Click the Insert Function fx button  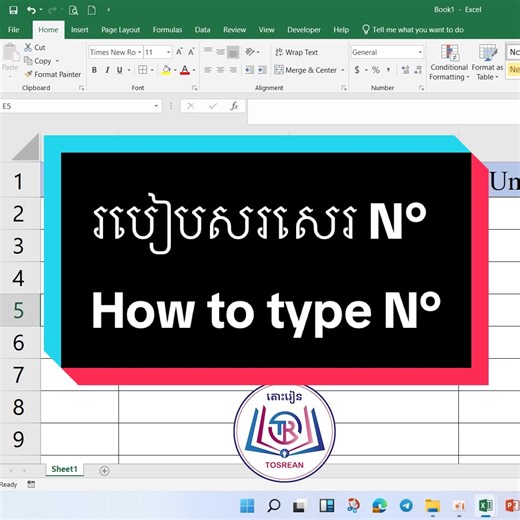(234, 106)
